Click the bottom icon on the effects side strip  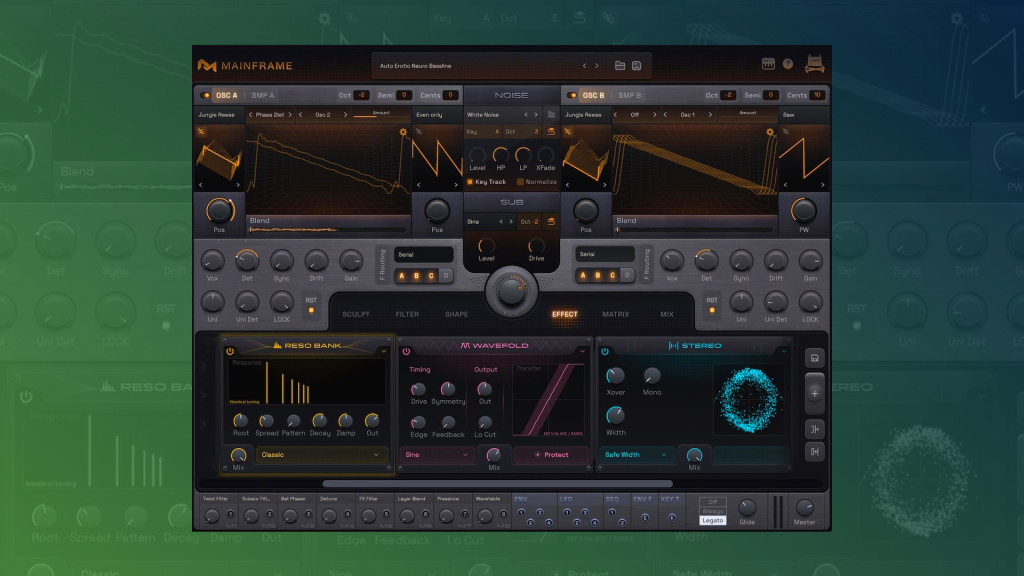point(814,451)
